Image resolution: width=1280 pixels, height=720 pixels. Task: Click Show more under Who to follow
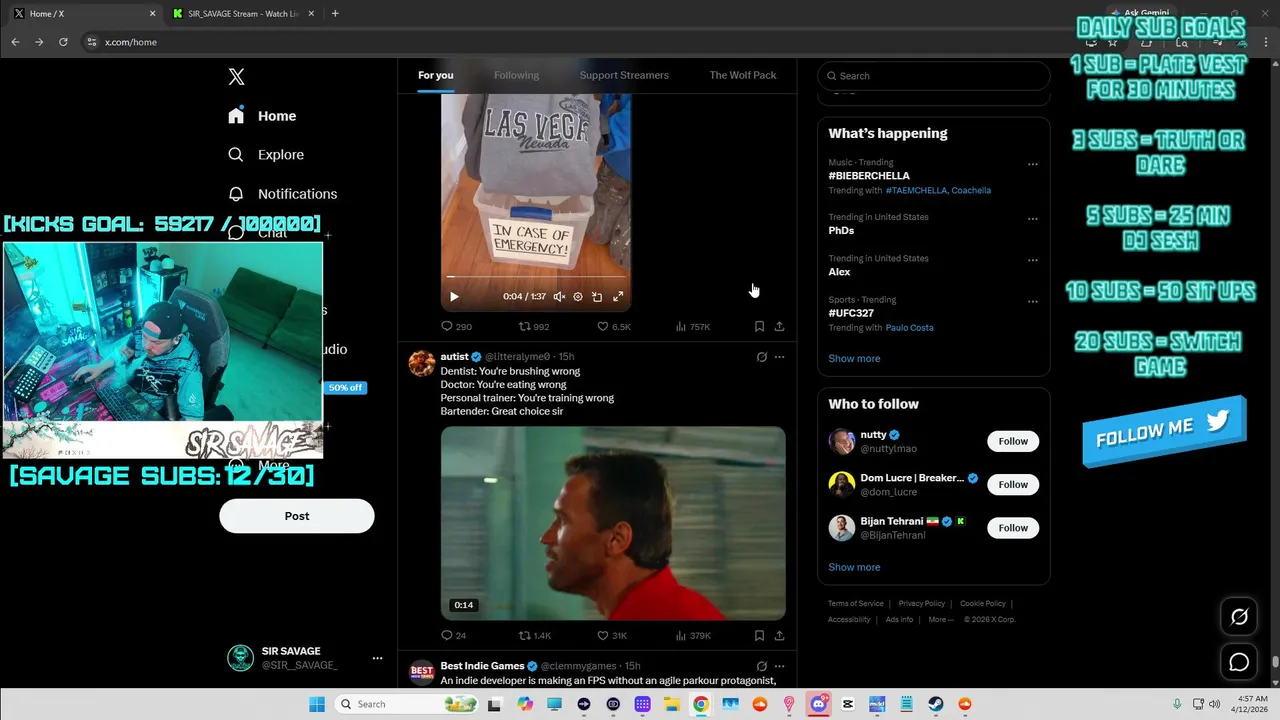pyautogui.click(x=854, y=567)
